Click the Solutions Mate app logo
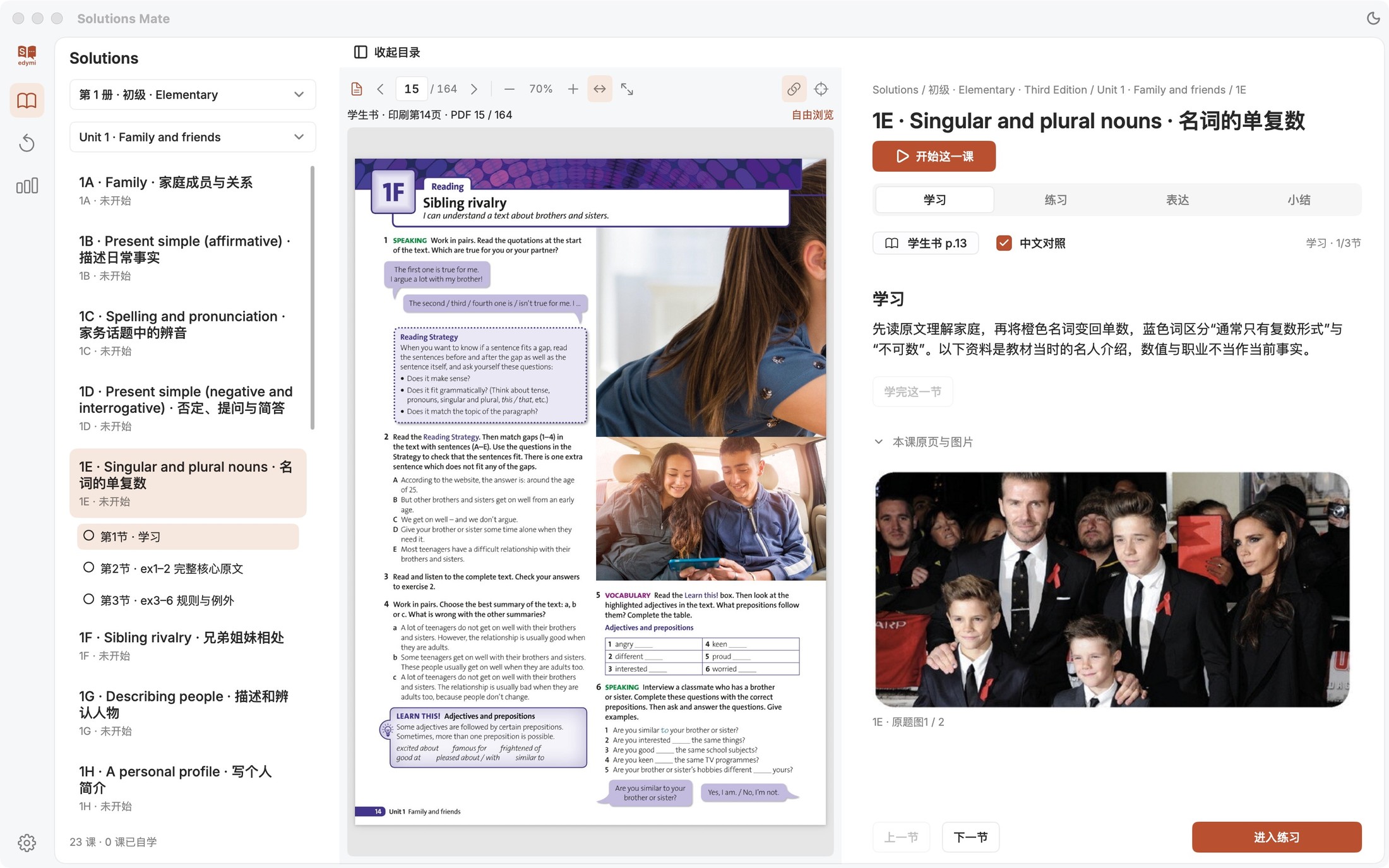This screenshot has height=868, width=1389. 27,55
